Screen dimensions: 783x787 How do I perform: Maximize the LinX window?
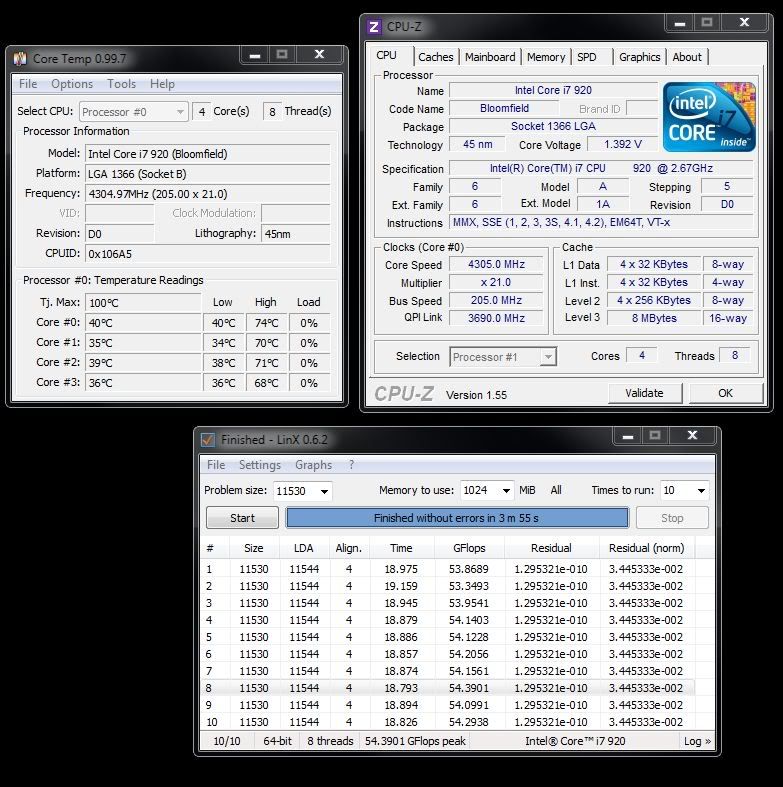pos(655,437)
